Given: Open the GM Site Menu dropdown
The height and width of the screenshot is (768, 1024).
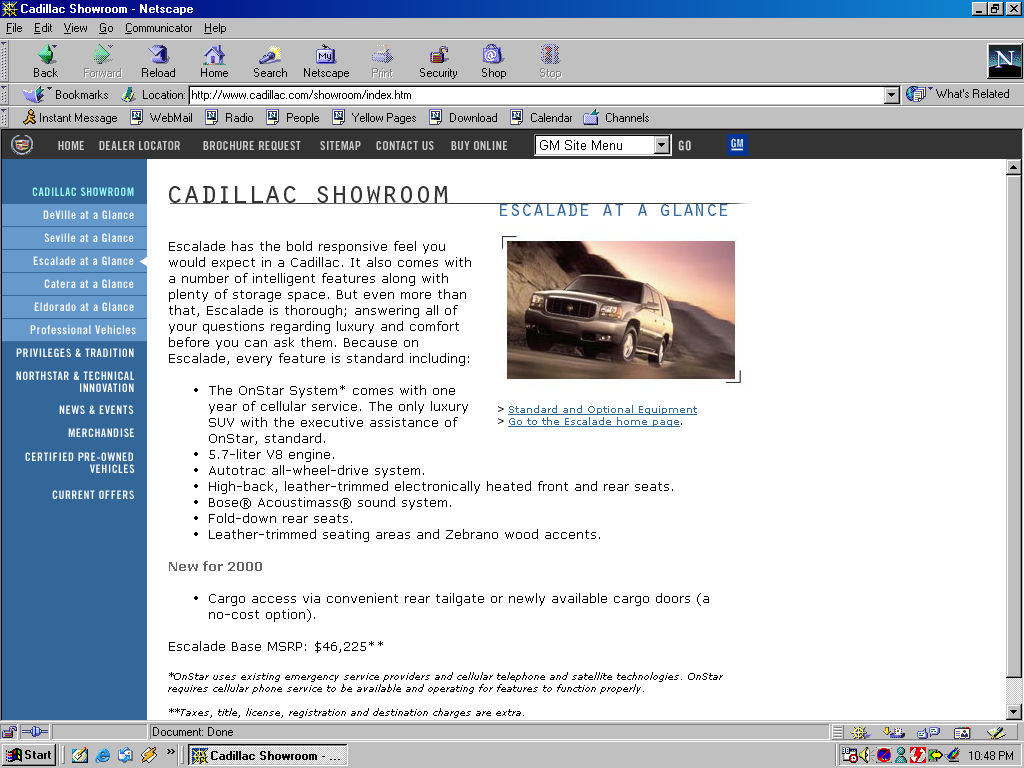Looking at the screenshot, I should pyautogui.click(x=602, y=145).
